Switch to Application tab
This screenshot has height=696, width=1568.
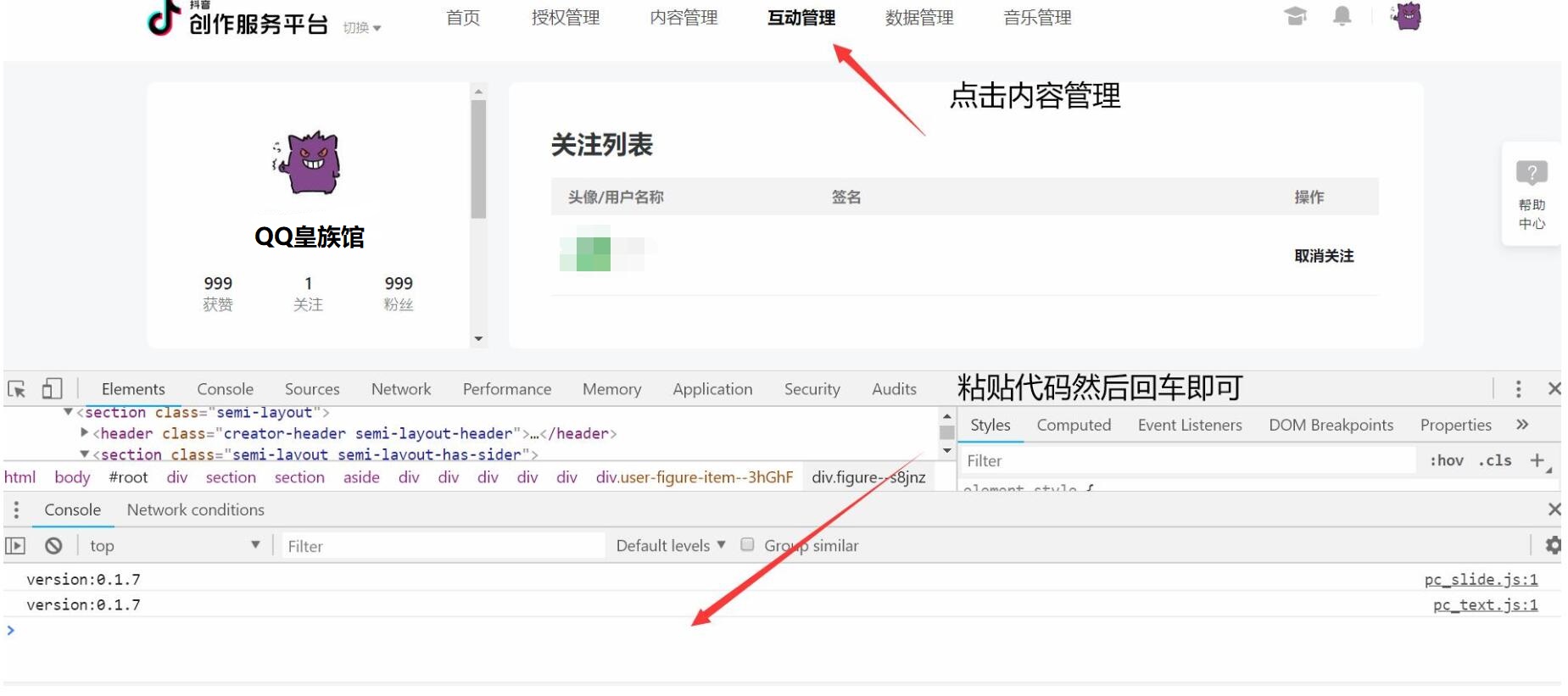tap(712, 389)
